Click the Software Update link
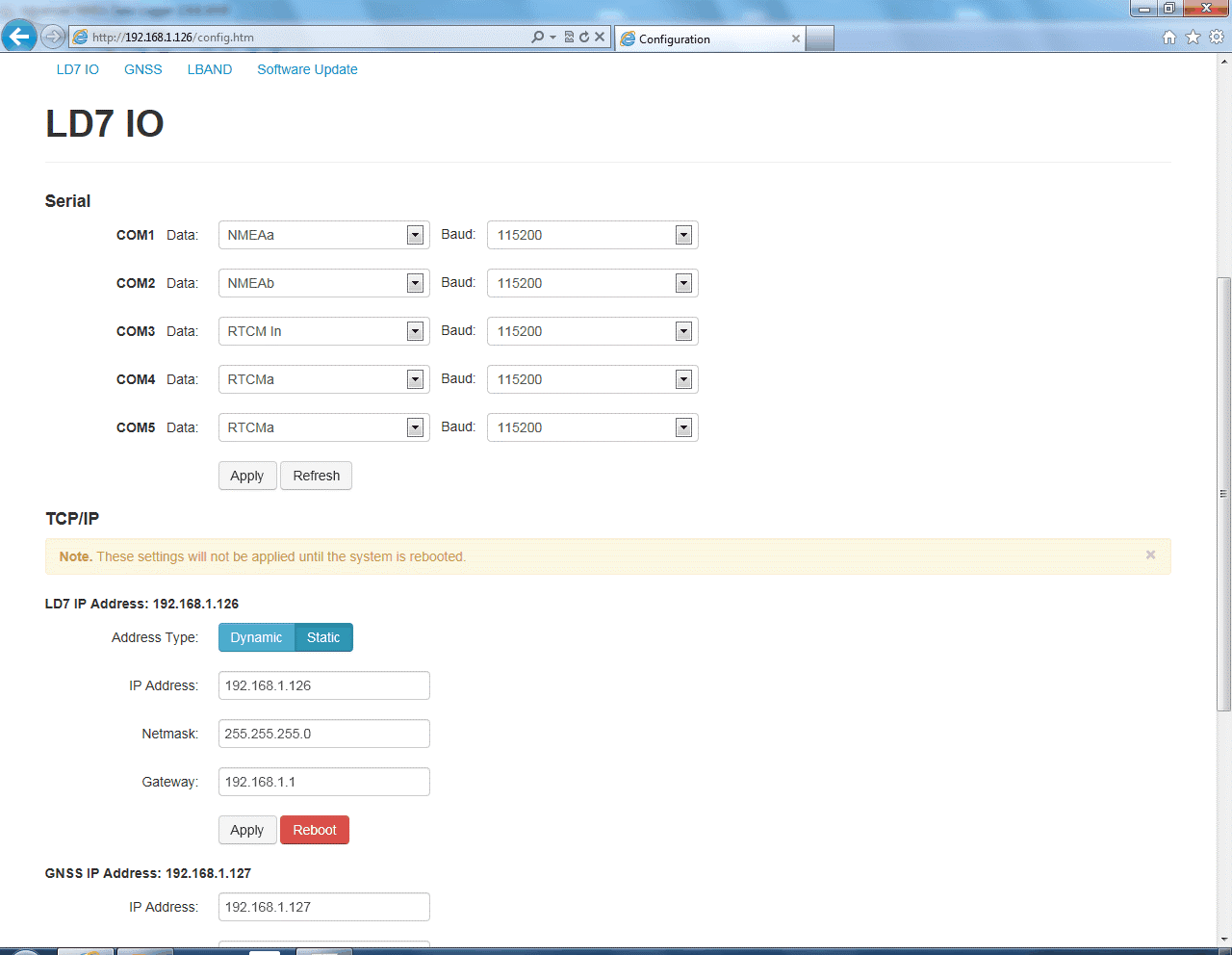The image size is (1232, 955). pos(307,69)
